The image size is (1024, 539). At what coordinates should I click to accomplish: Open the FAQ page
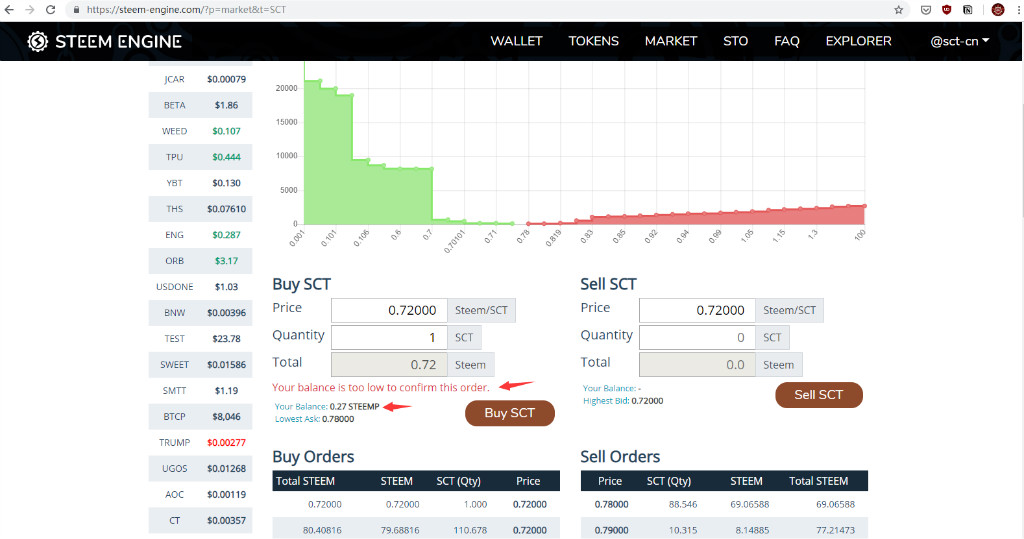point(786,41)
